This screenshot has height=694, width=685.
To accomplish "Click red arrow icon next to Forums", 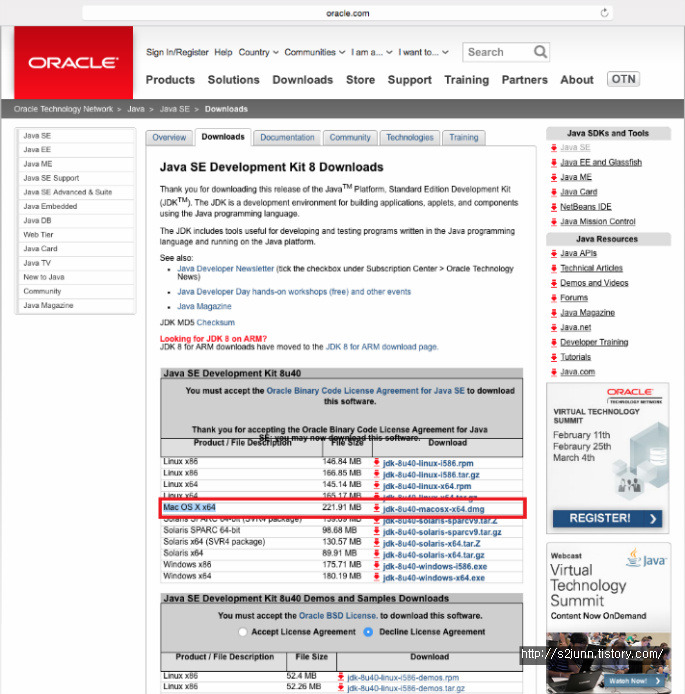I will coord(554,298).
